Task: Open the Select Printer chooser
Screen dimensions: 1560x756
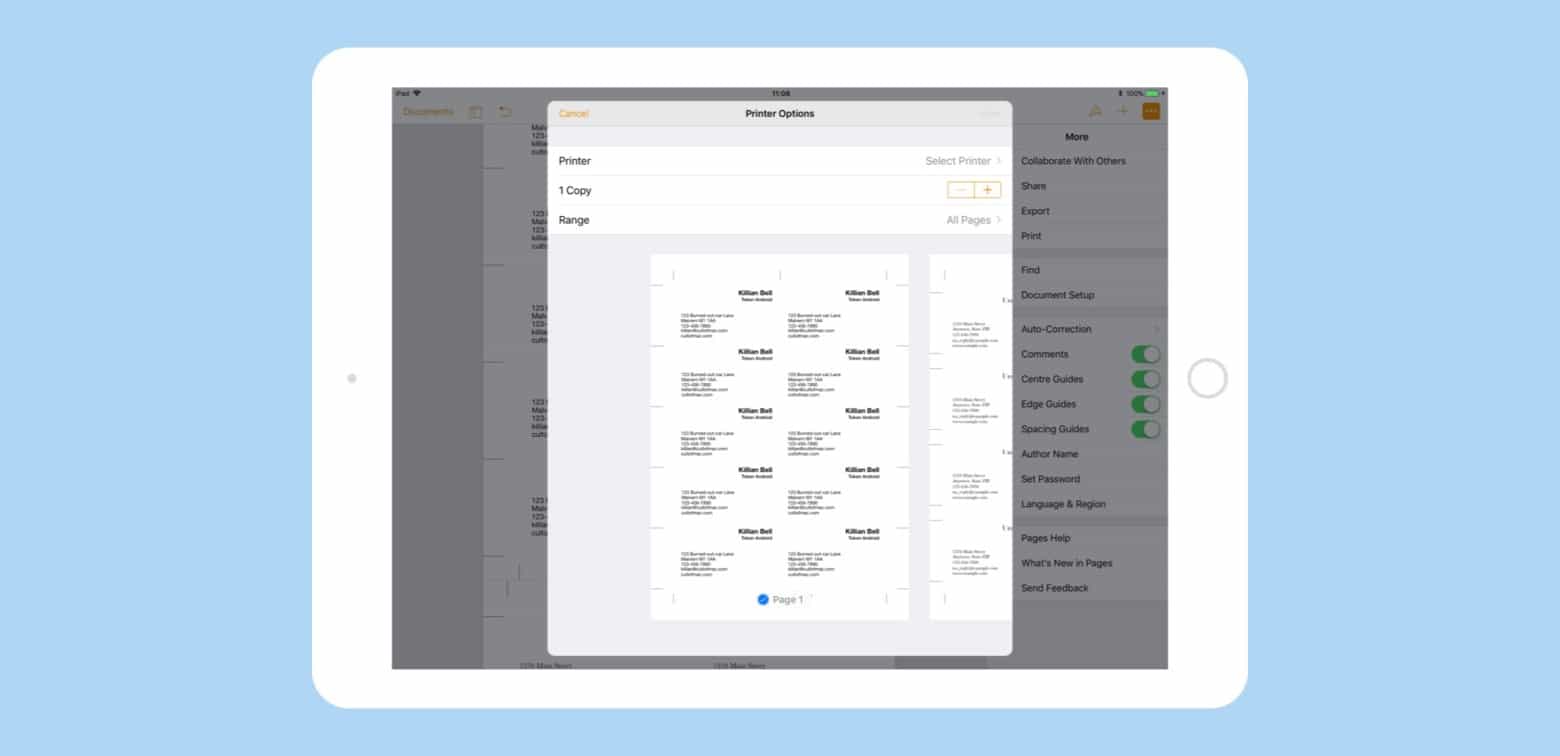Action: click(960, 161)
